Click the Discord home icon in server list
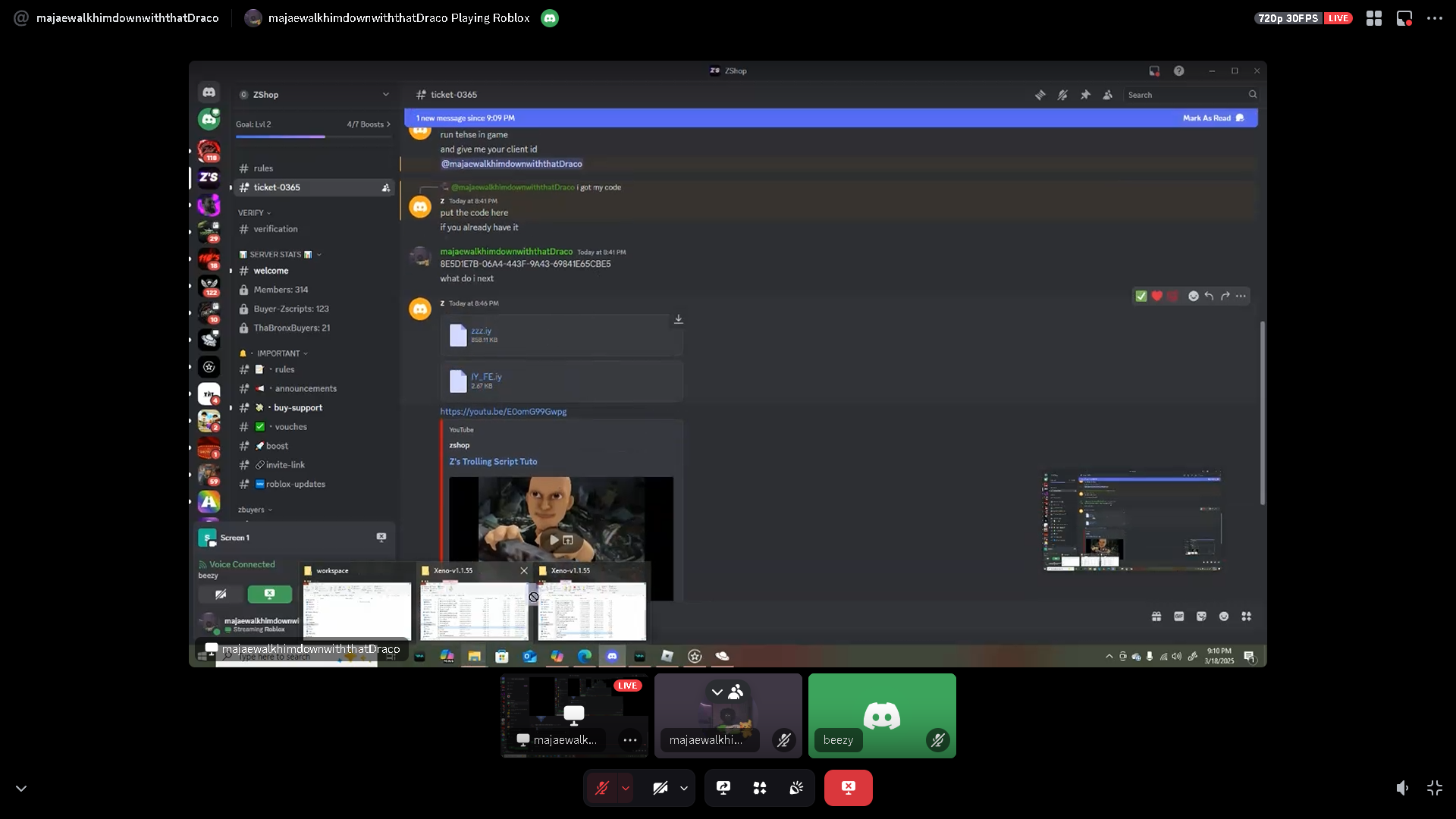 tap(209, 93)
